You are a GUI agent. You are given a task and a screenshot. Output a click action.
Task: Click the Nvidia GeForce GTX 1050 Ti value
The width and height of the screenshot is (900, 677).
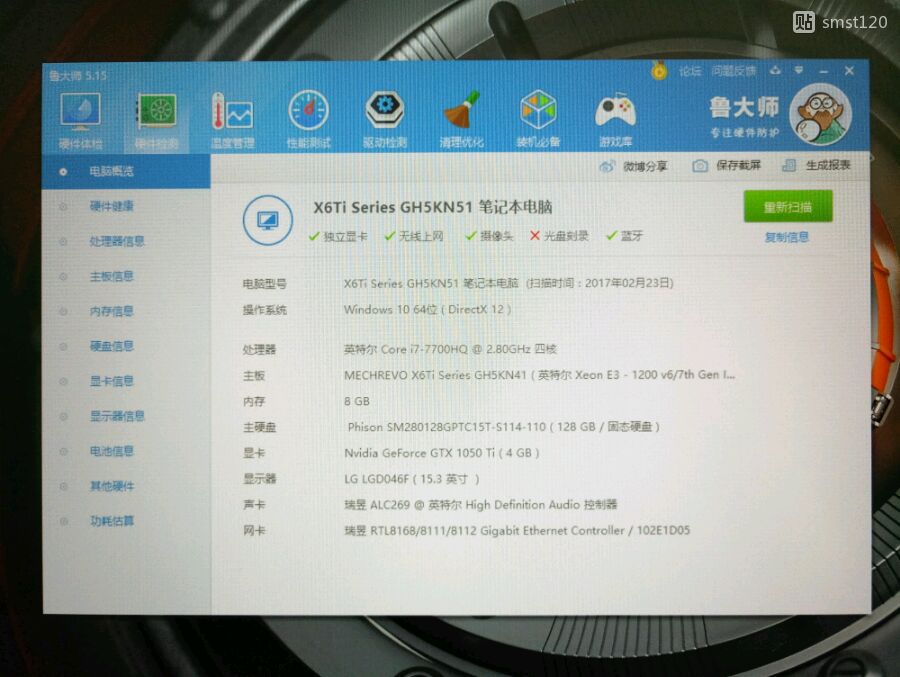[441, 453]
